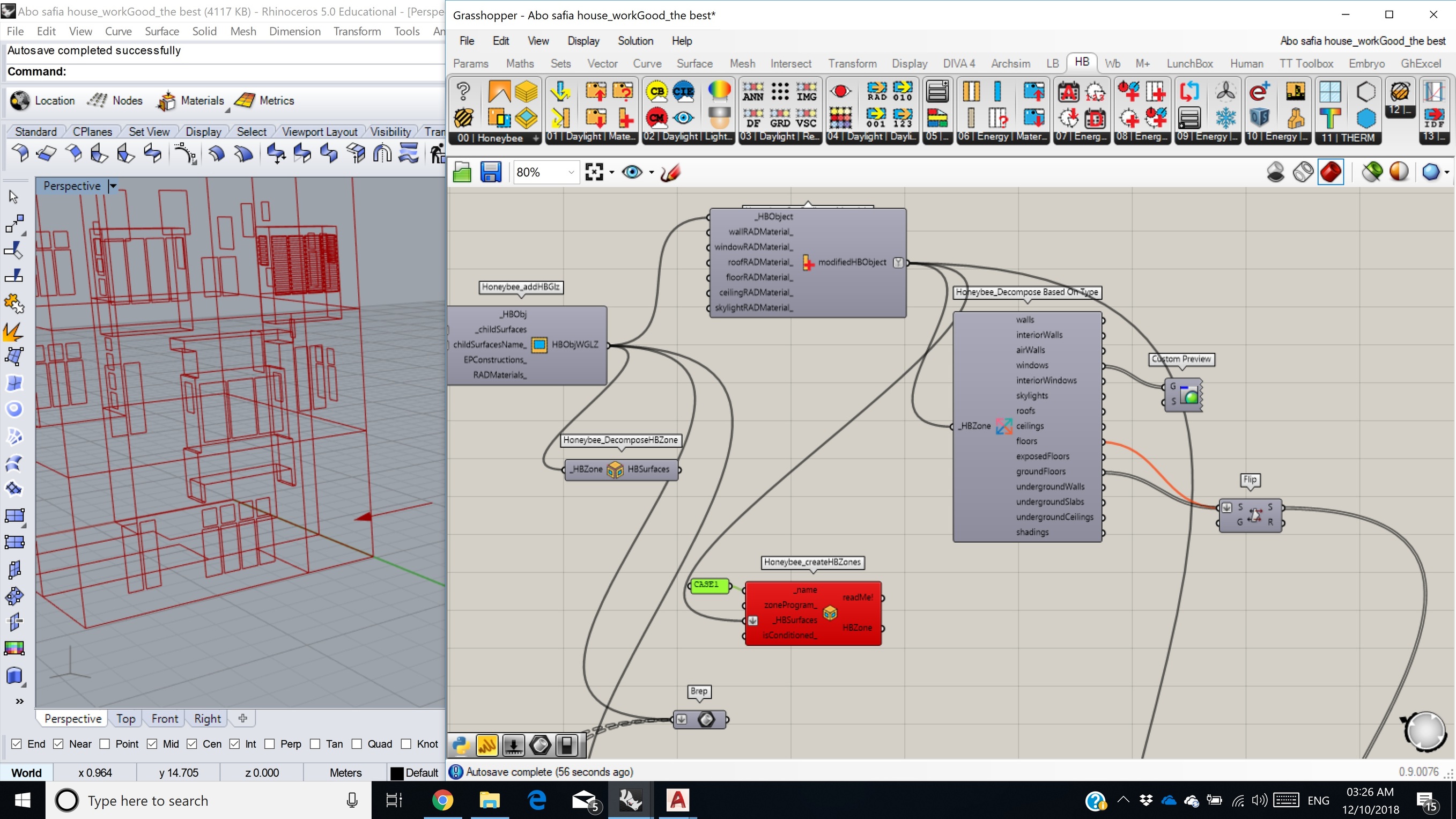Toggle preview eye icon on canvas toolbar
This screenshot has width=1456, height=819.
click(x=632, y=172)
